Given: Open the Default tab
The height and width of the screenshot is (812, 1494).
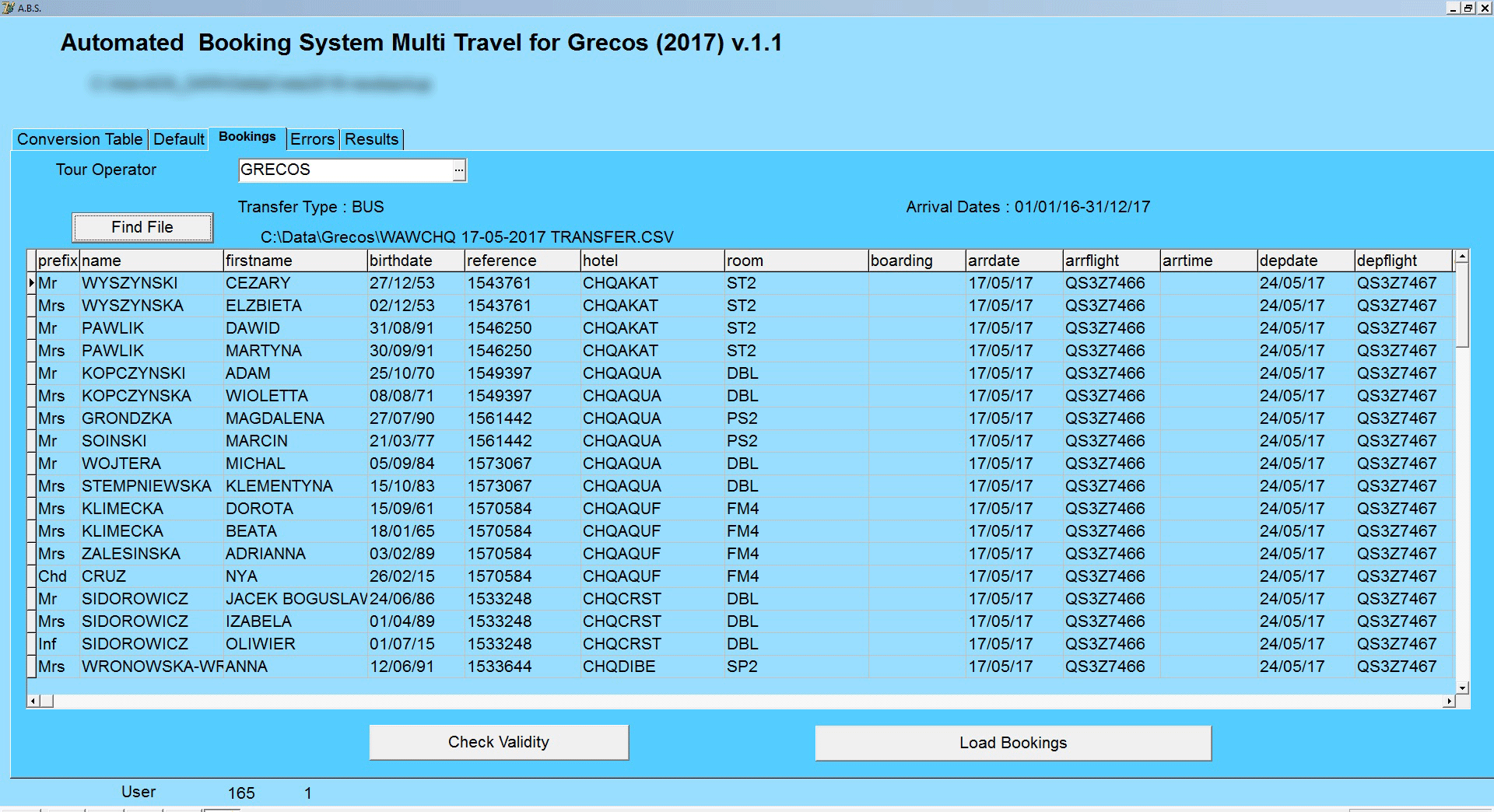Looking at the screenshot, I should pyautogui.click(x=178, y=139).
